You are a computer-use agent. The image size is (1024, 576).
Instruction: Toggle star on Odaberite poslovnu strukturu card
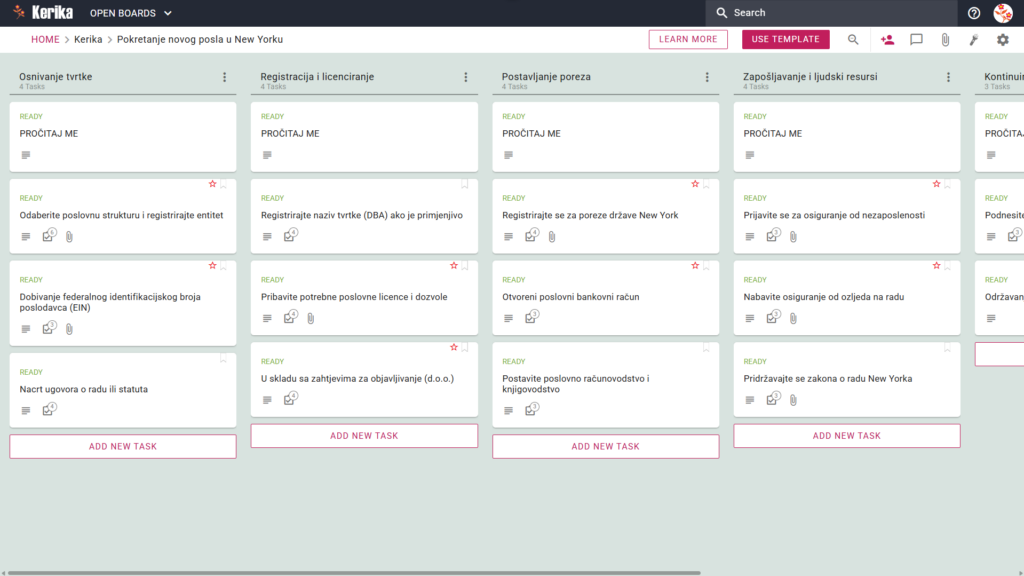(212, 184)
